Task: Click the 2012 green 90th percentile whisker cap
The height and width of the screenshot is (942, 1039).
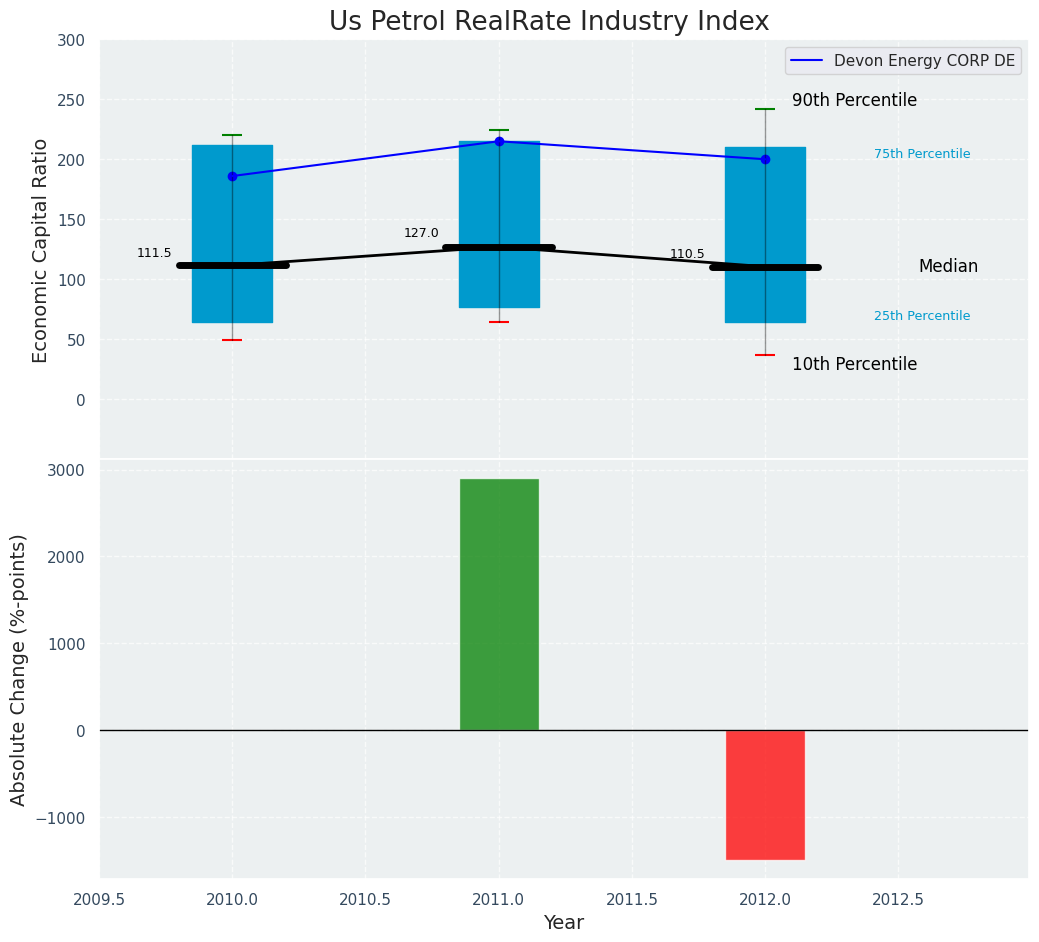Action: click(x=765, y=109)
